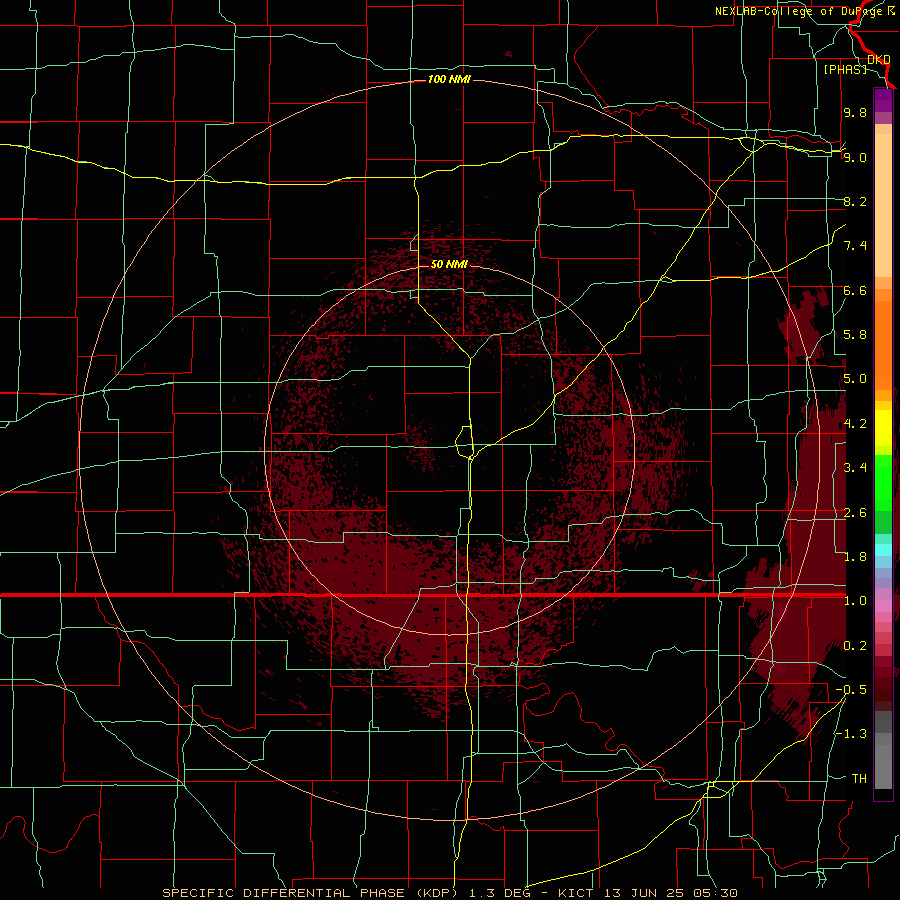This screenshot has height=900, width=900.
Task: Click the 5.8 color scale value
Action: [855, 335]
